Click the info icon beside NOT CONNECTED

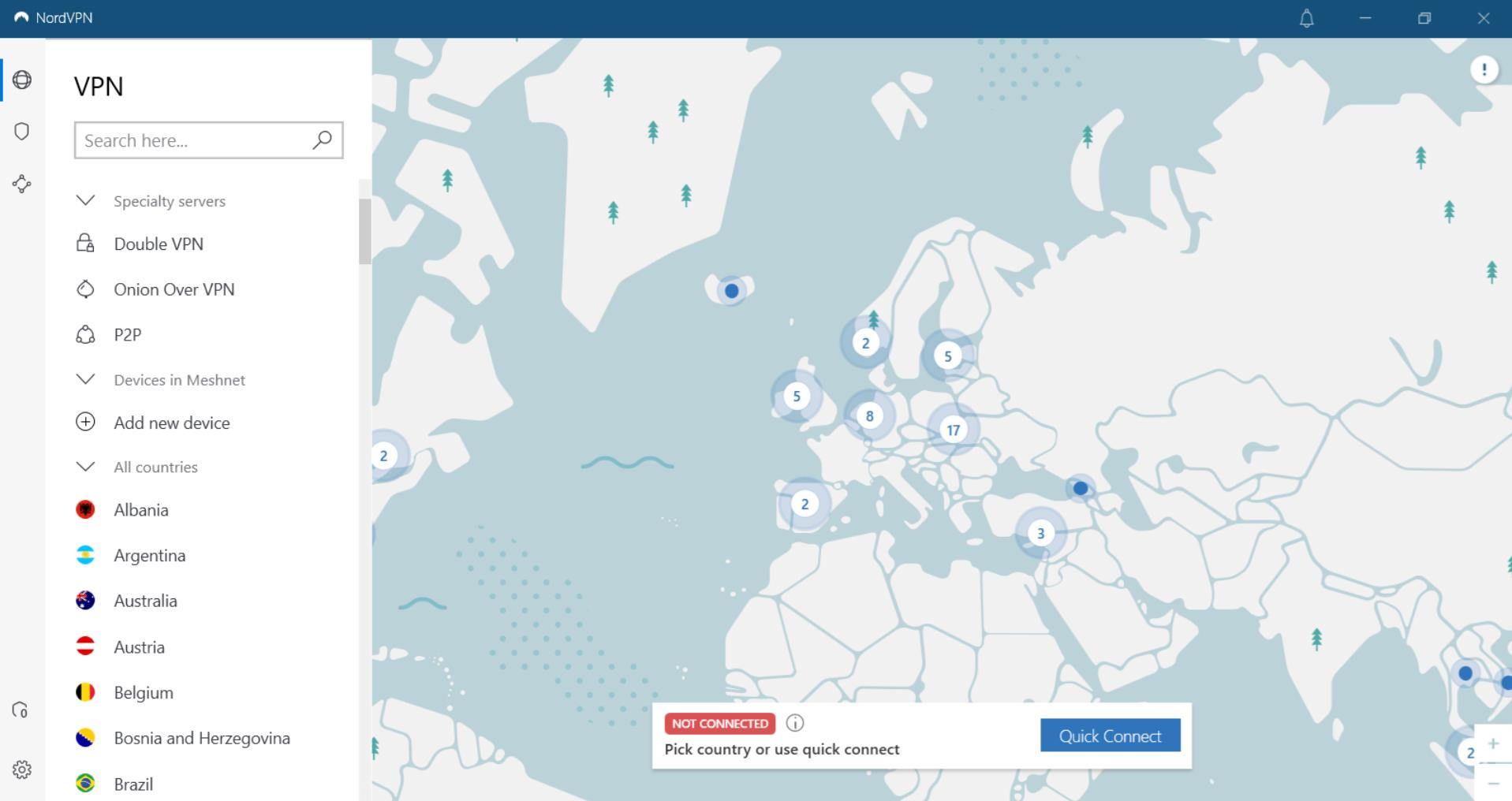click(795, 723)
